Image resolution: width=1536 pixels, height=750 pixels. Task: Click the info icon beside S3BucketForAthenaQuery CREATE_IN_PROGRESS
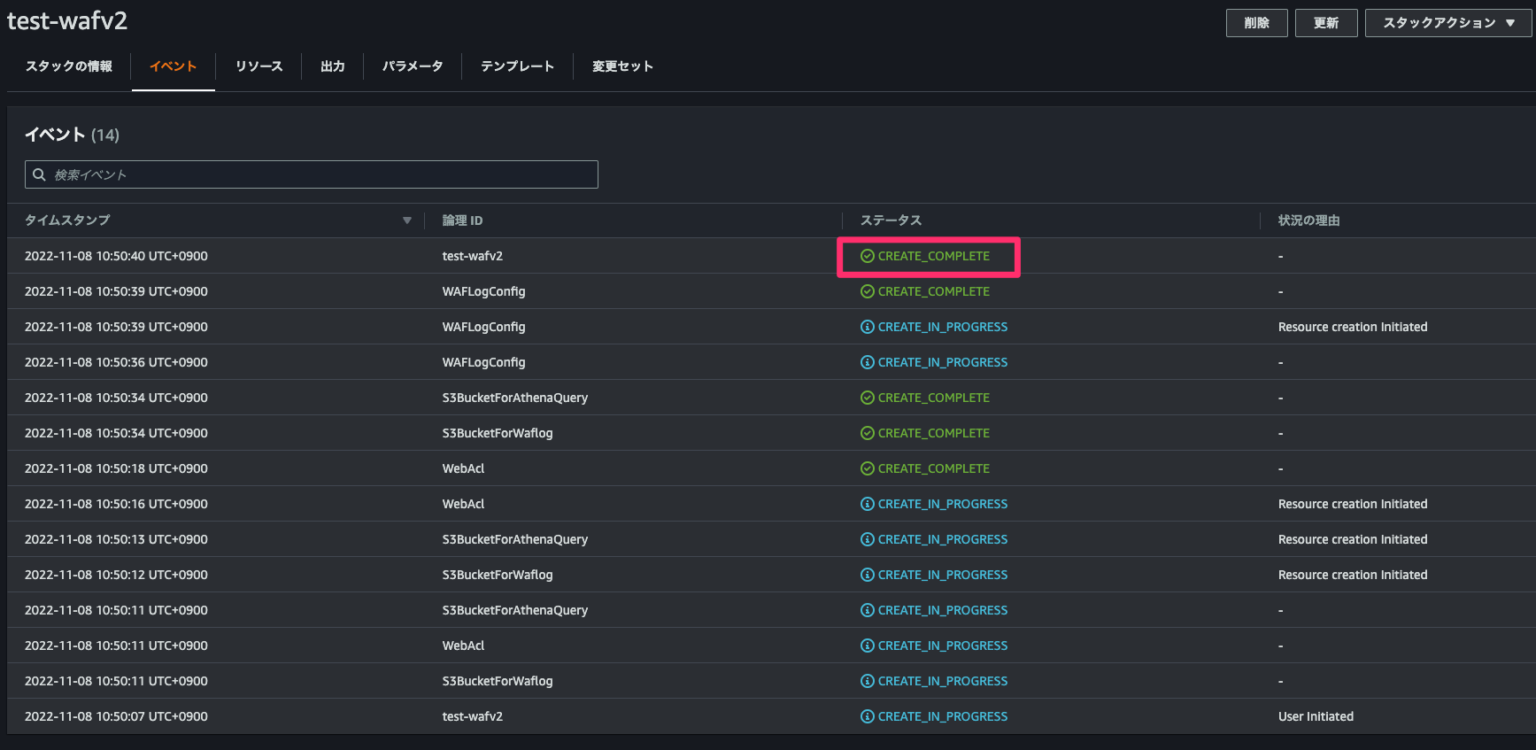866,539
